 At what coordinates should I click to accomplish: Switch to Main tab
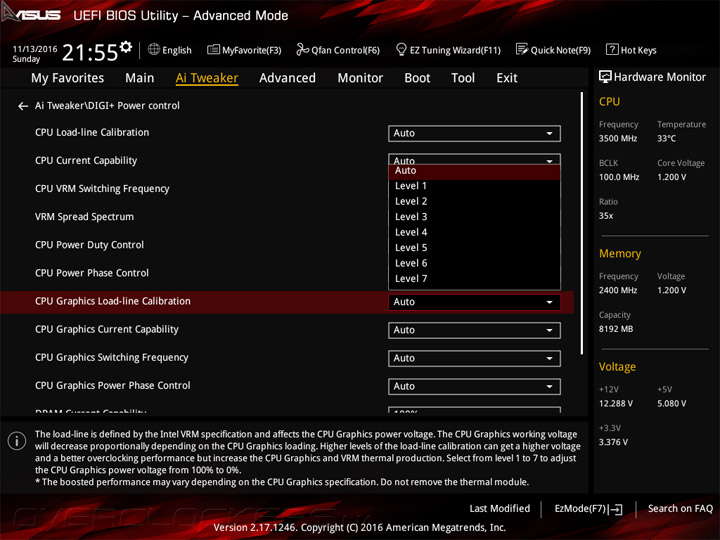pyautogui.click(x=140, y=78)
